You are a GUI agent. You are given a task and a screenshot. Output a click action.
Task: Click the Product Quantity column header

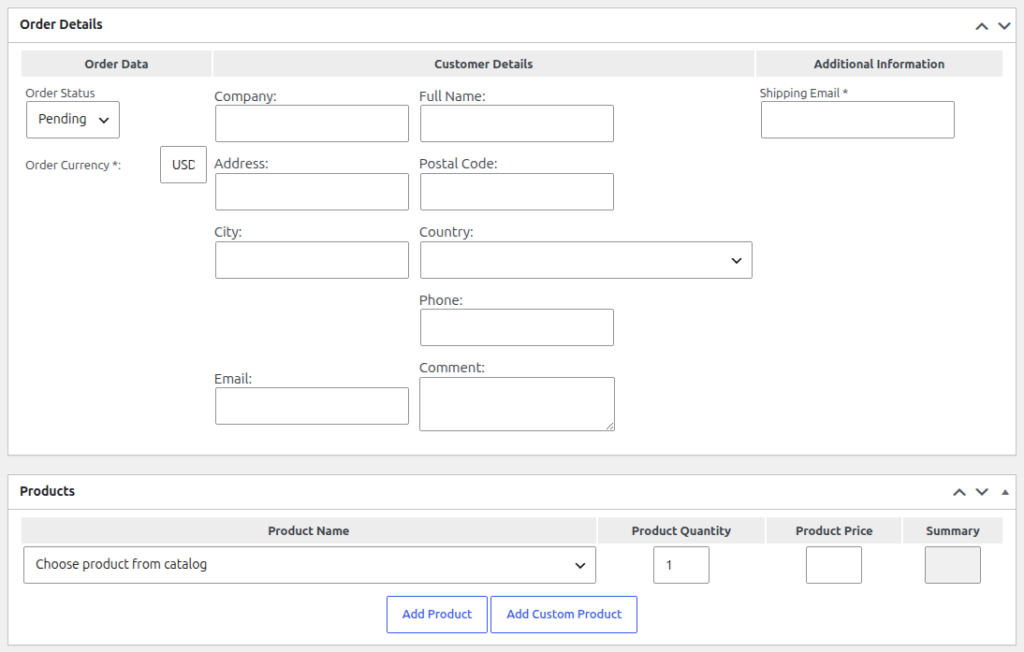pyautogui.click(x=681, y=530)
